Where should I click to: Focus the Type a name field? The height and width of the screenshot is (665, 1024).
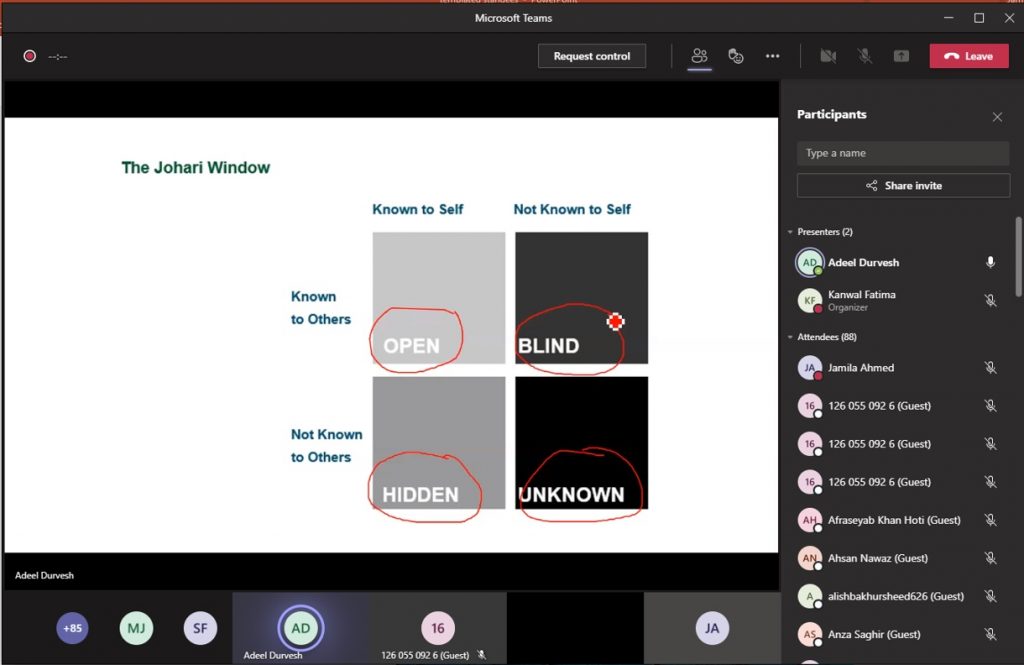tap(903, 153)
